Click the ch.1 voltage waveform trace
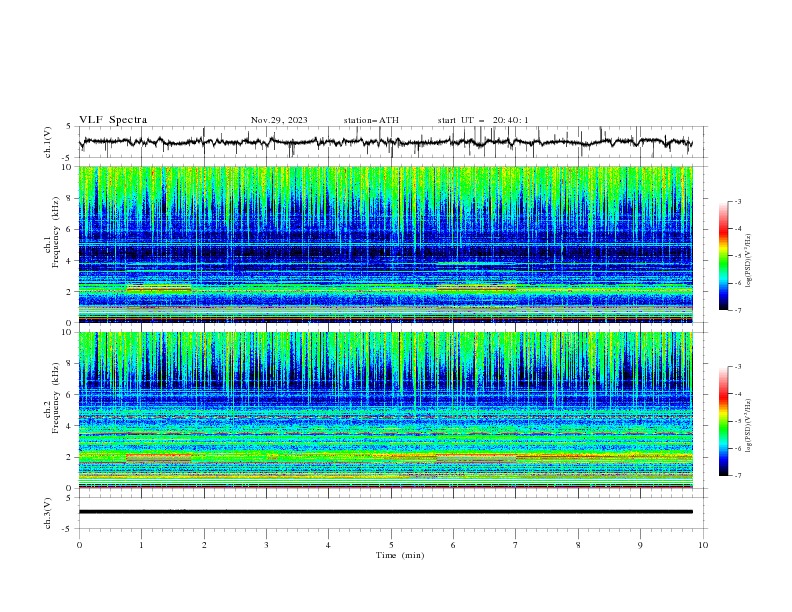 (385, 142)
